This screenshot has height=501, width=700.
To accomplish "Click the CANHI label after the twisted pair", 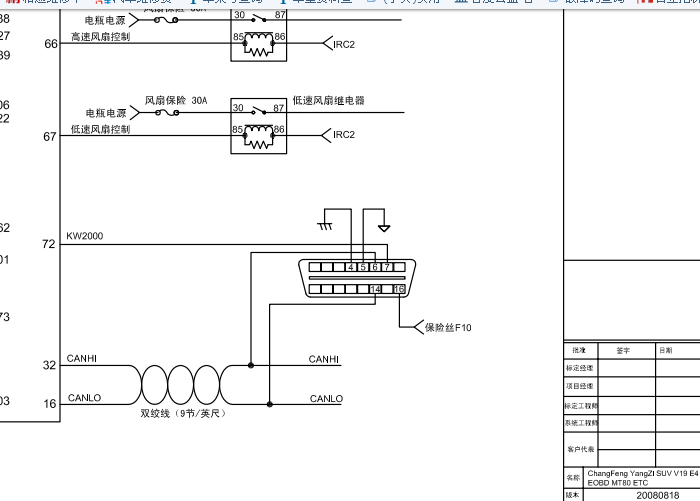I will [324, 359].
